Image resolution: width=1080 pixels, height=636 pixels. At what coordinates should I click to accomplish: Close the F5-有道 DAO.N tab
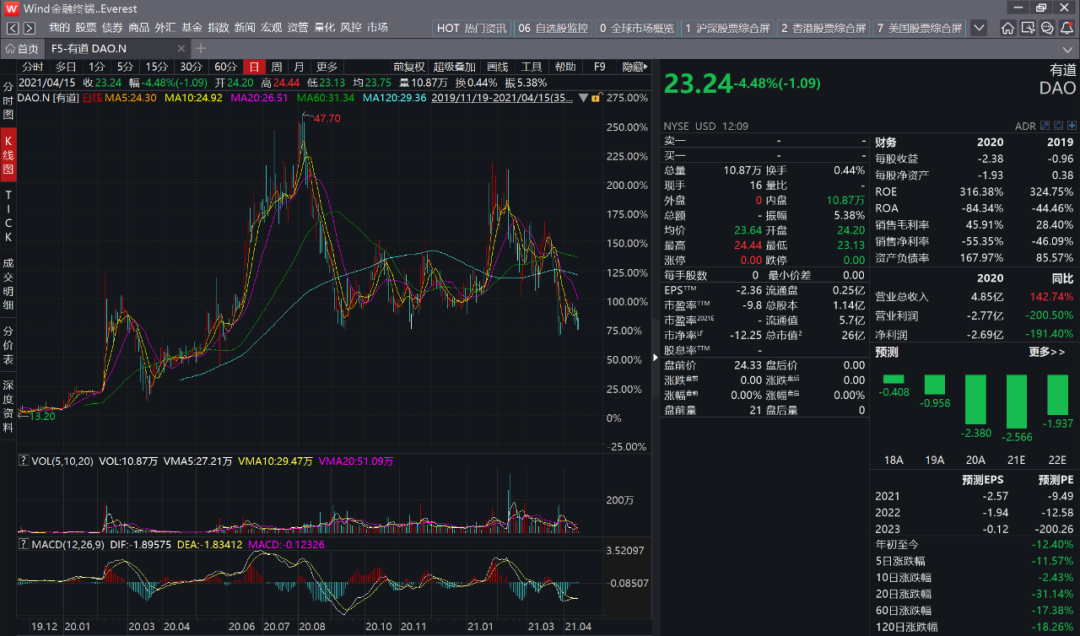pyautogui.click(x=180, y=48)
